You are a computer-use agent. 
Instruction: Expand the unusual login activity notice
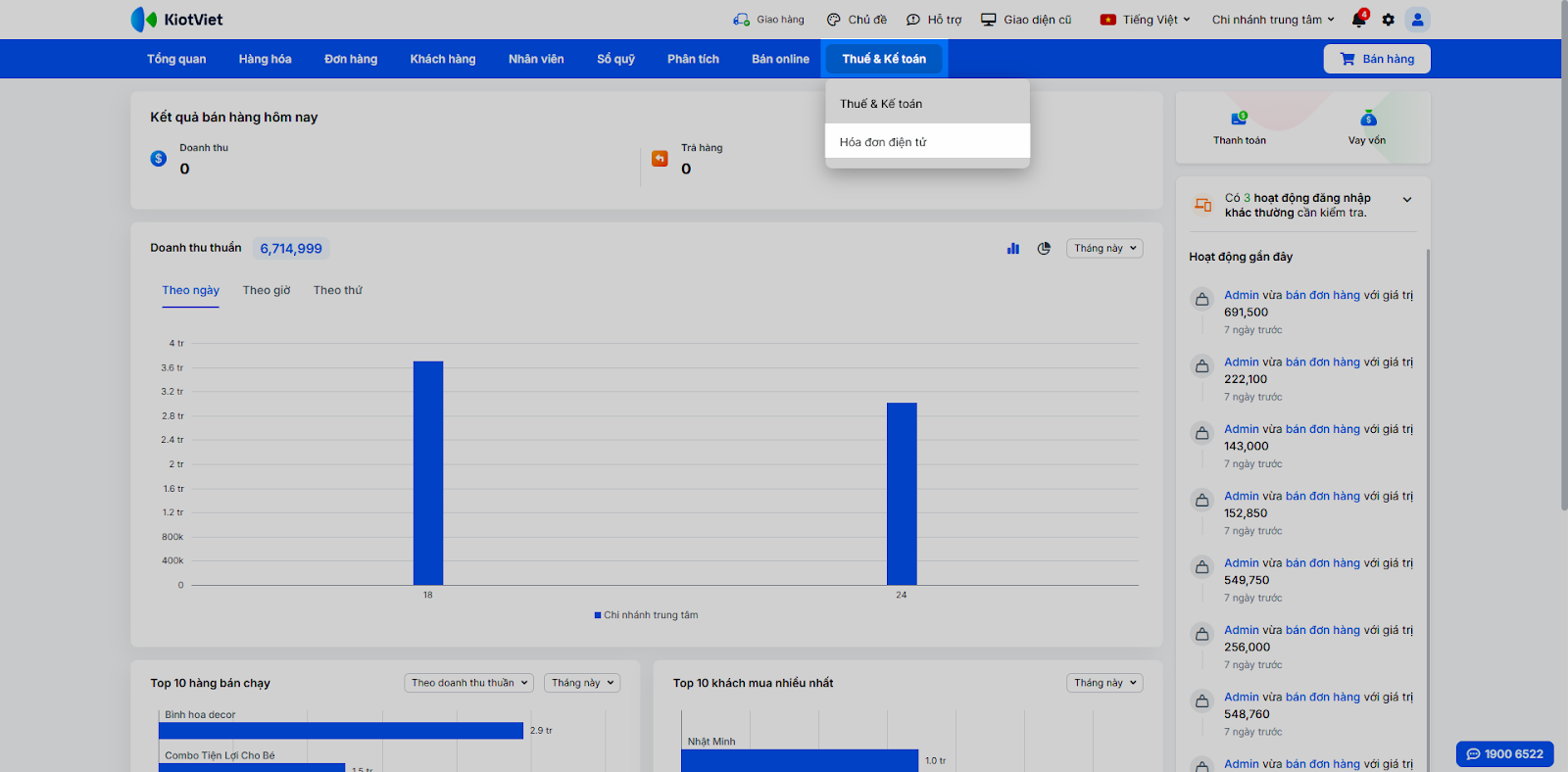tap(1407, 200)
